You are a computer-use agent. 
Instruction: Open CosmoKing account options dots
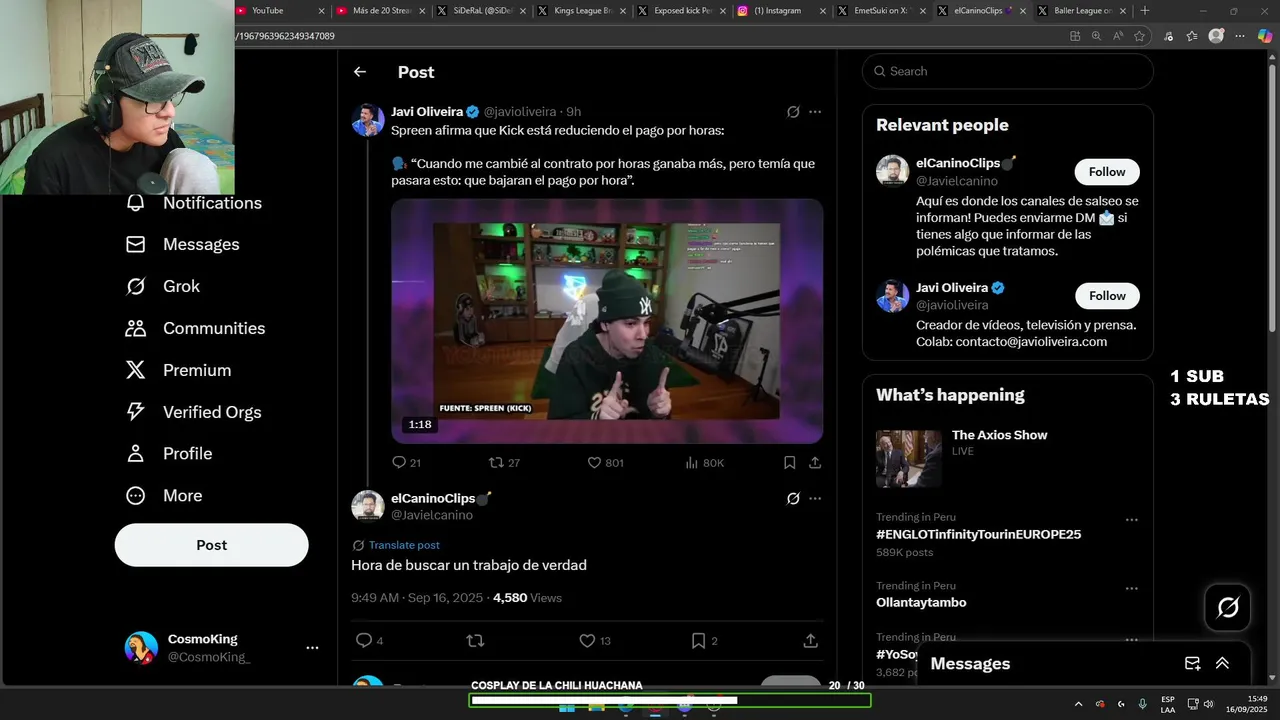pos(312,648)
